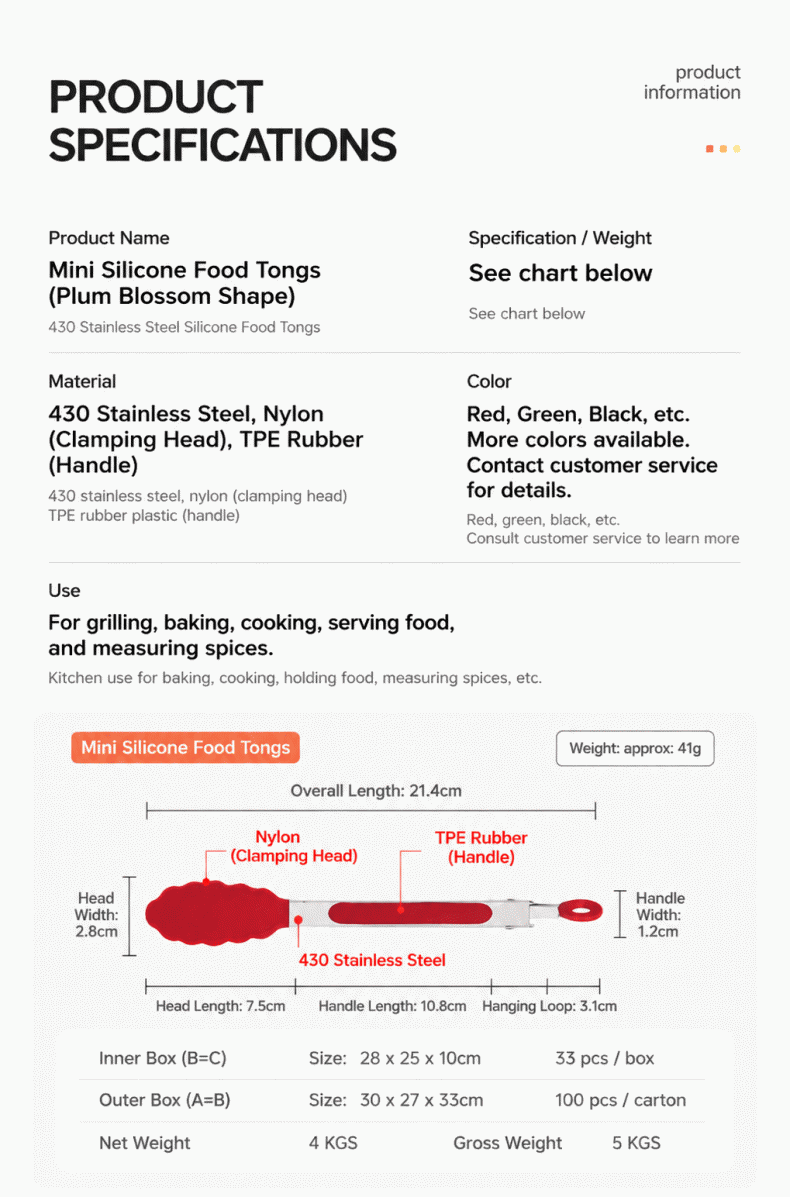This screenshot has height=1197, width=790.
Task: Click the PRODUCT SPECIFICATIONS heading
Action: point(222,121)
